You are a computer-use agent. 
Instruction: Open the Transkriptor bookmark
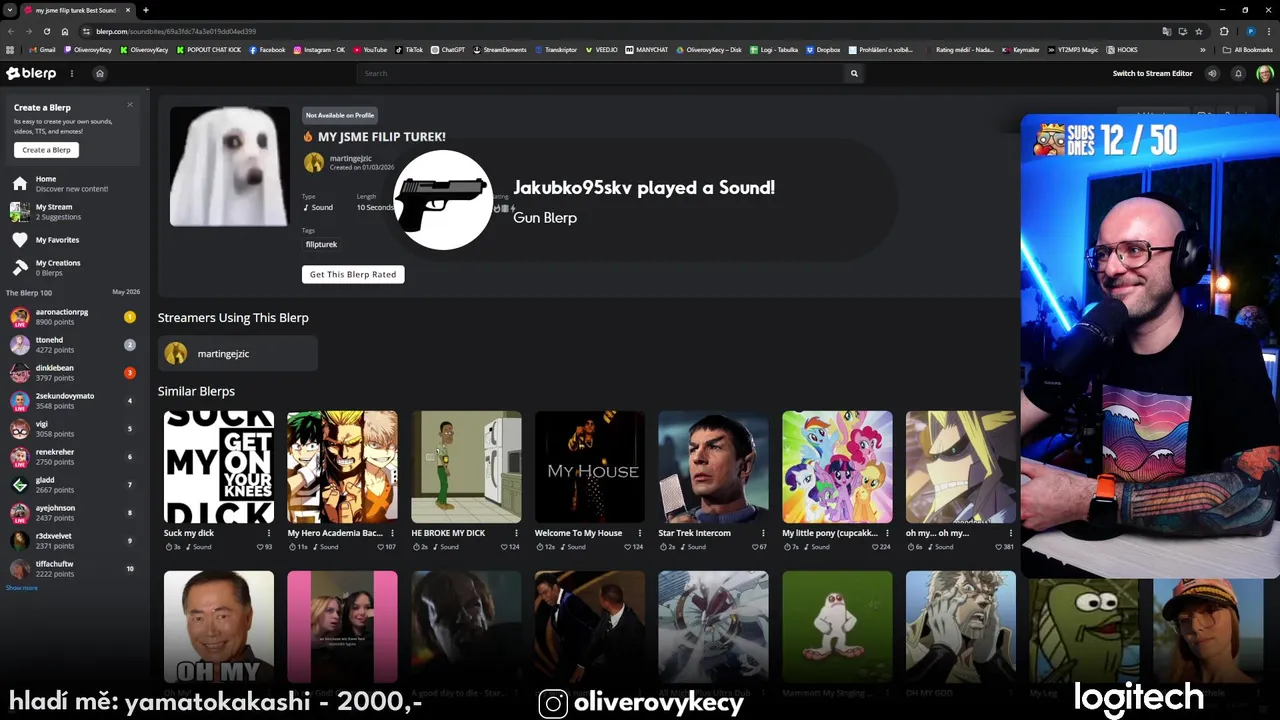pyautogui.click(x=556, y=49)
